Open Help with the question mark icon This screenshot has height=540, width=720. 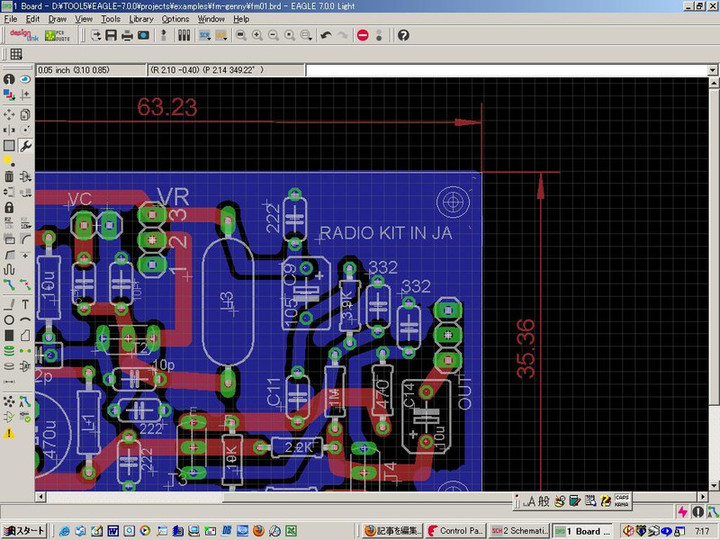[x=403, y=35]
